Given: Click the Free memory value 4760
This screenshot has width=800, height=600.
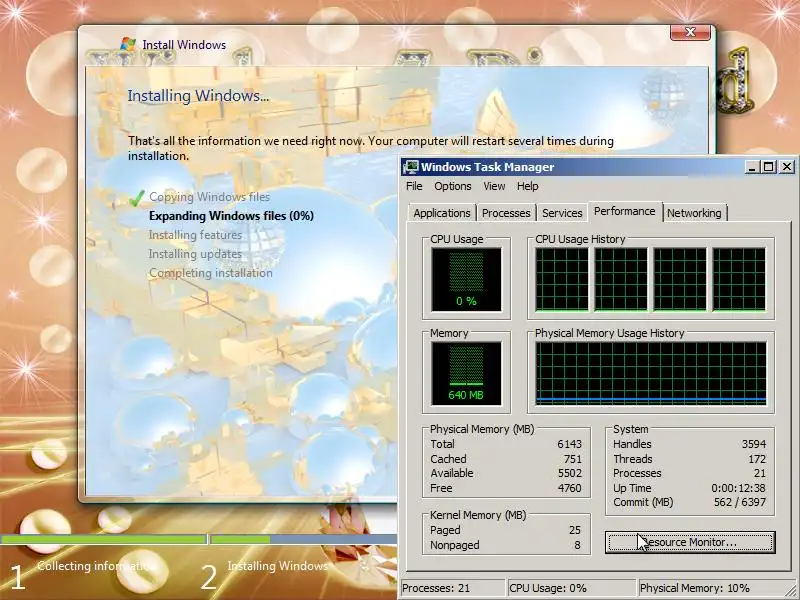Looking at the screenshot, I should [569, 488].
